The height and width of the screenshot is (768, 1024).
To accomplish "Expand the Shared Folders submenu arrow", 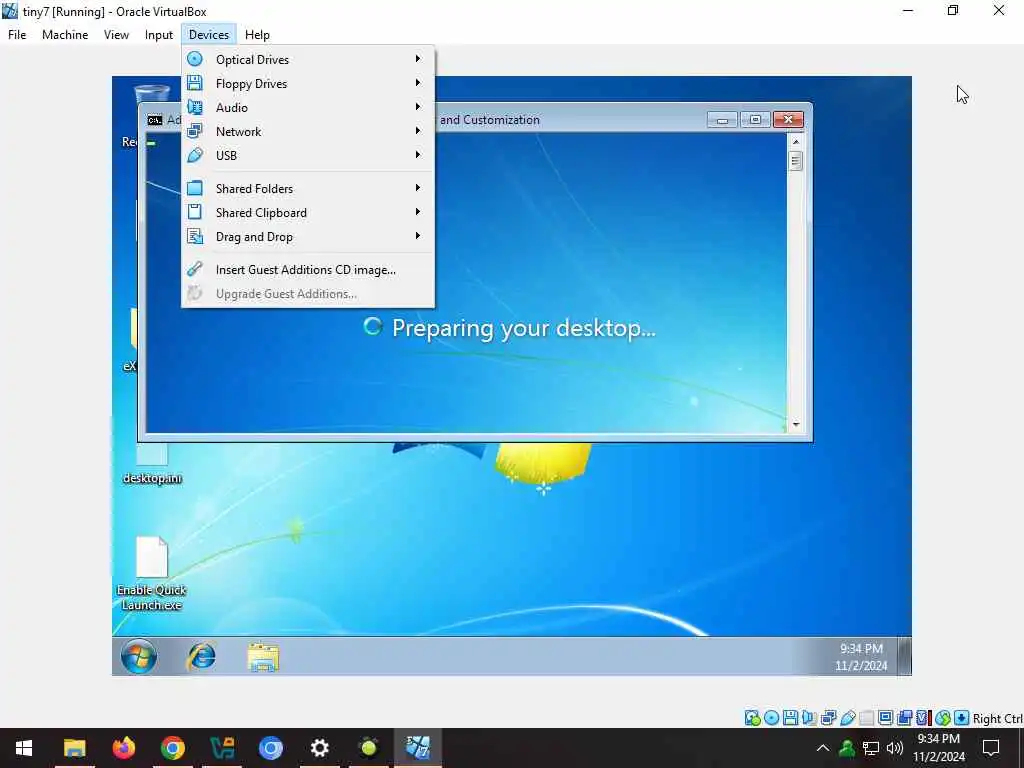I will (x=418, y=188).
